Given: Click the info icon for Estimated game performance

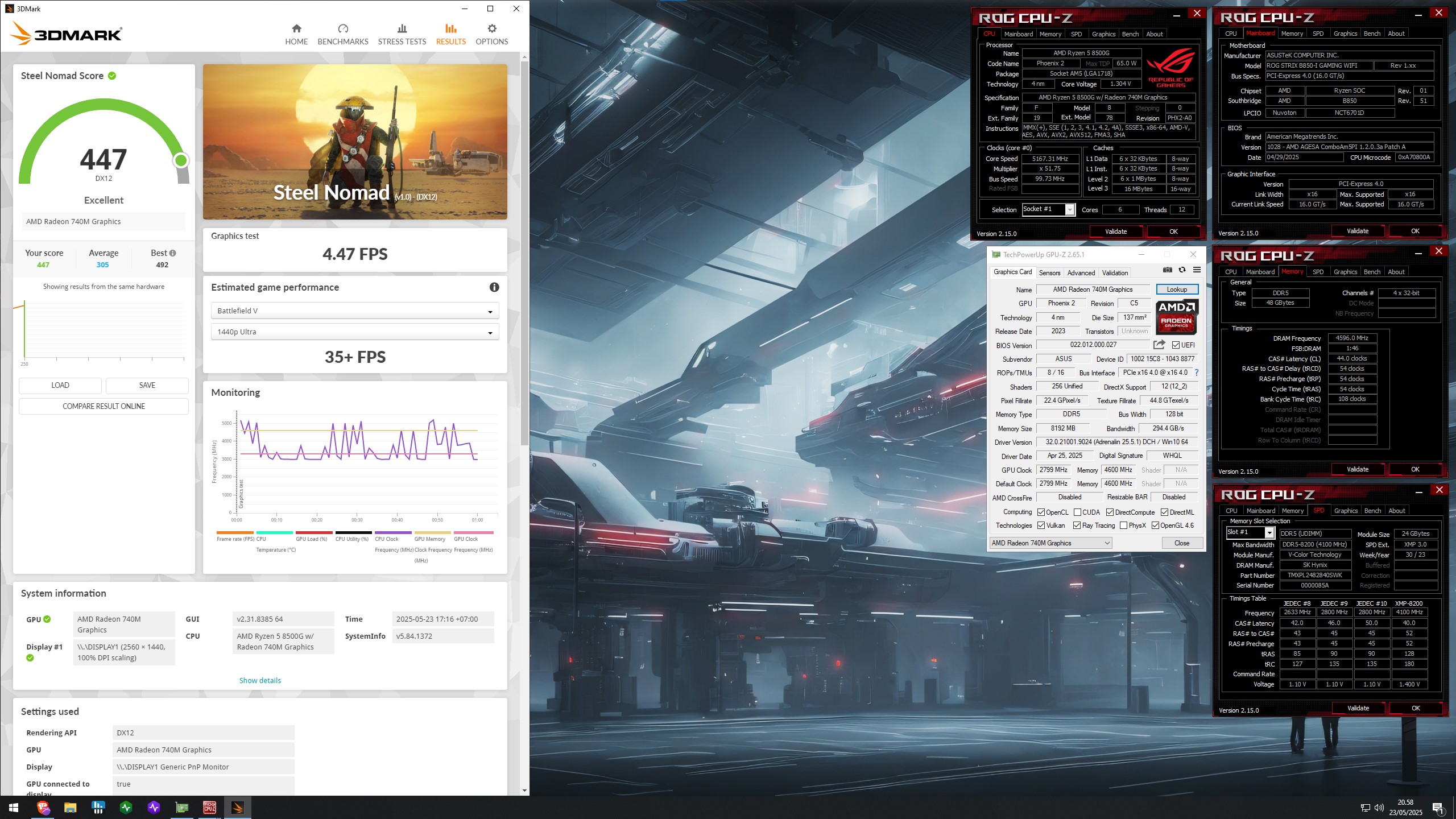Looking at the screenshot, I should 494,287.
